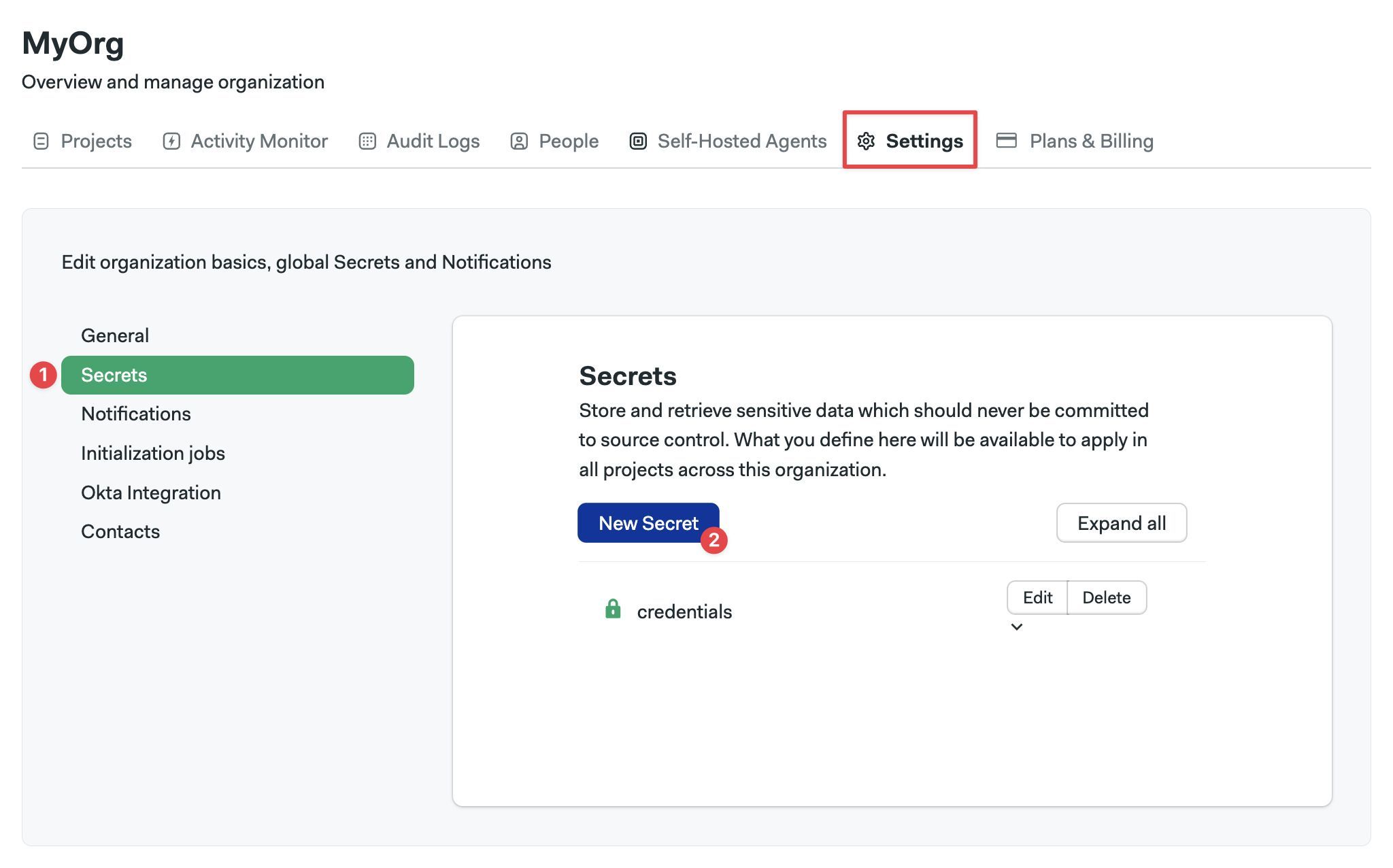Delete the credentials secret

coord(1107,597)
